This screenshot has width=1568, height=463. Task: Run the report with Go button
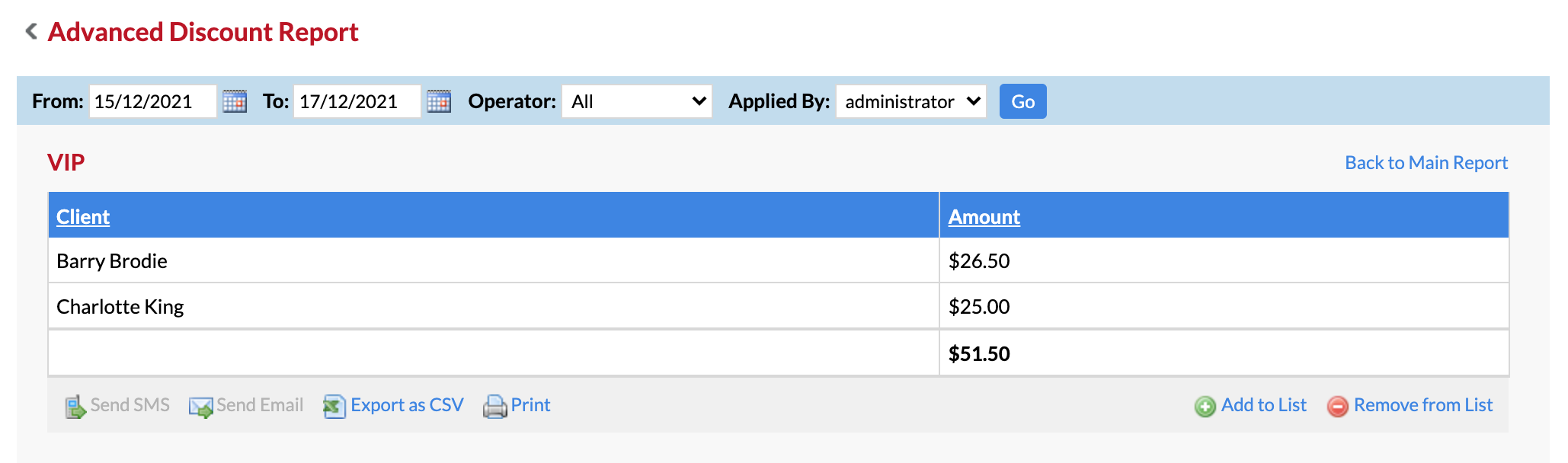coord(1023,101)
